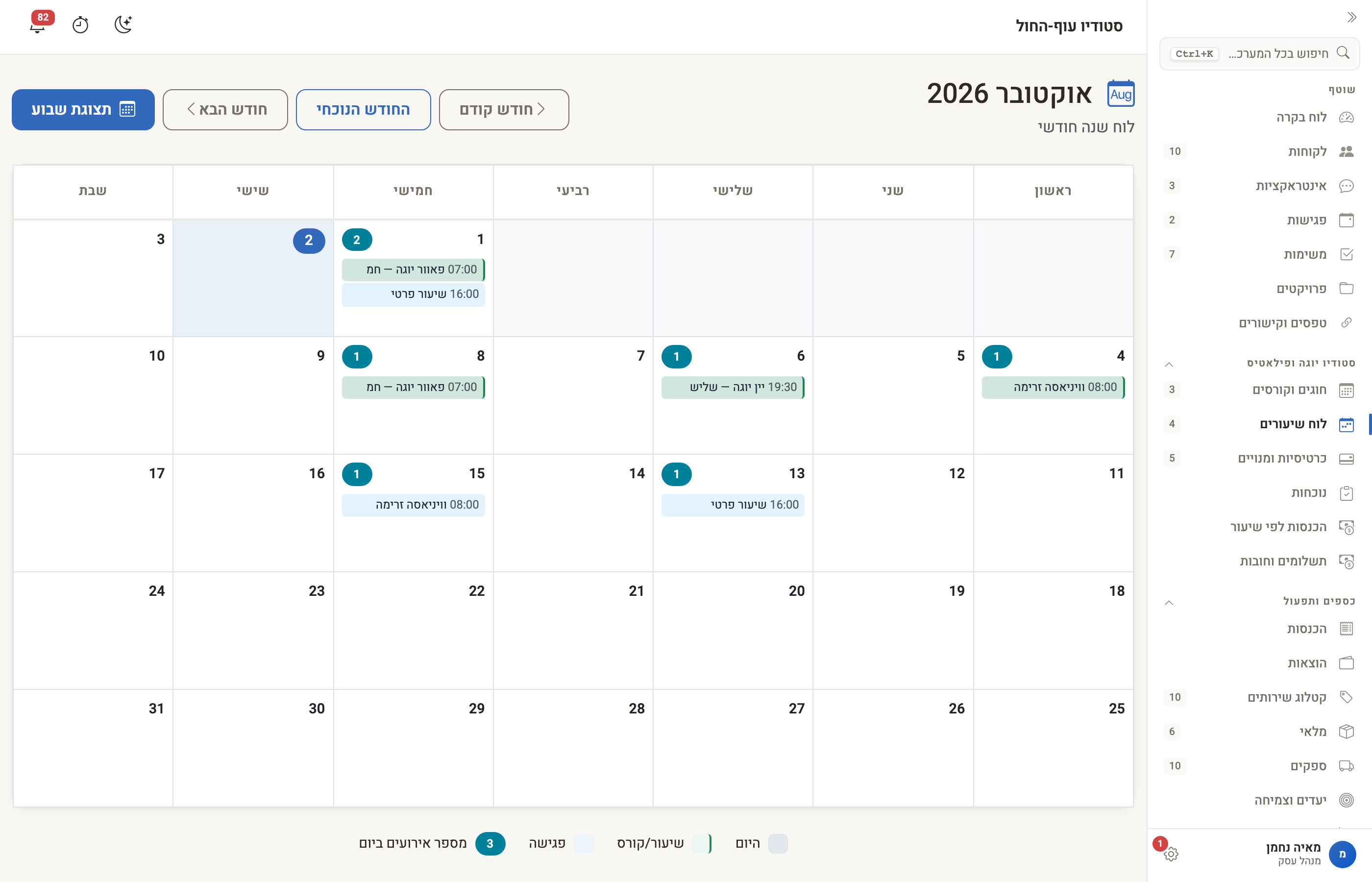This screenshot has width=1372, height=882.
Task: Open חוגים וקורסים grid icon
Action: point(1346,390)
